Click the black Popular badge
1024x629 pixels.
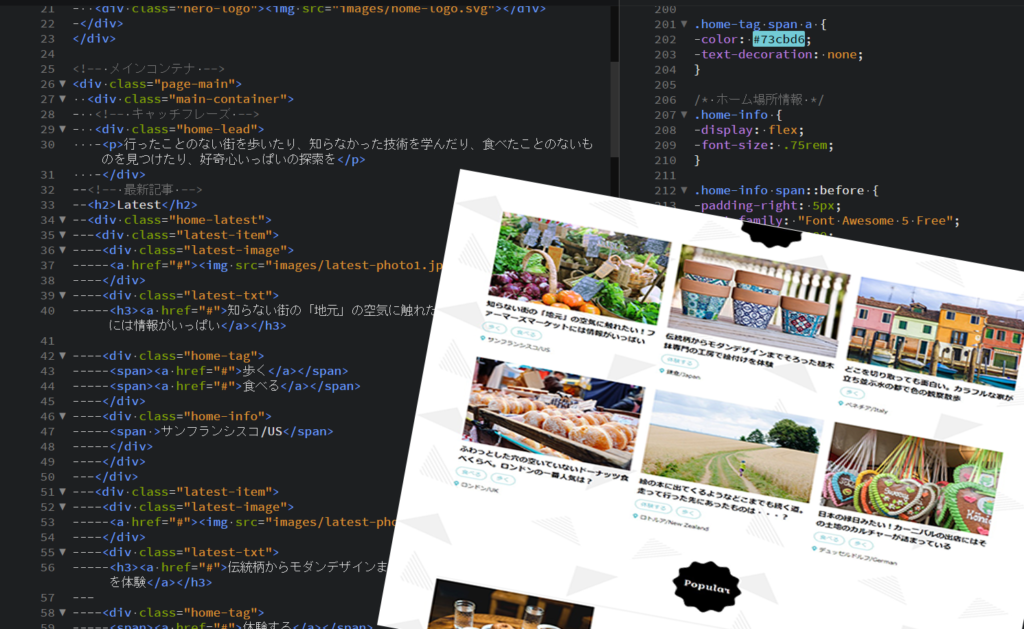[706, 586]
